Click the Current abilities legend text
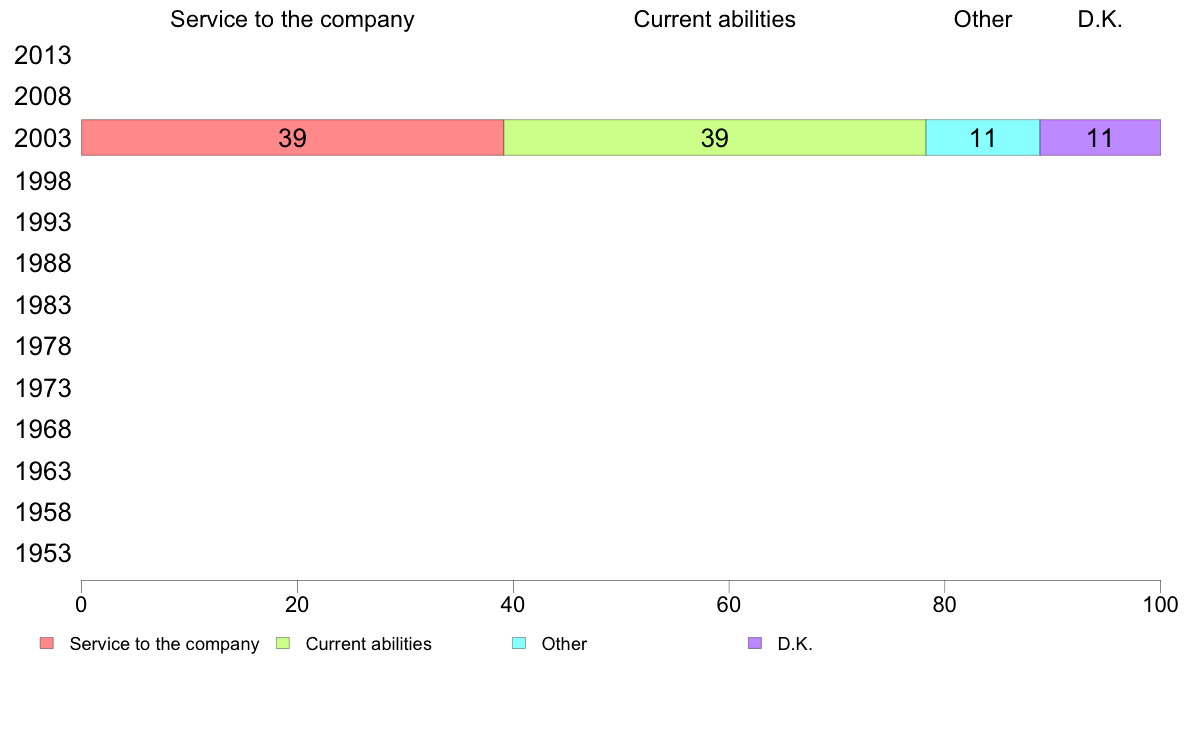Viewport: 1188px width, 736px height. coord(368,644)
